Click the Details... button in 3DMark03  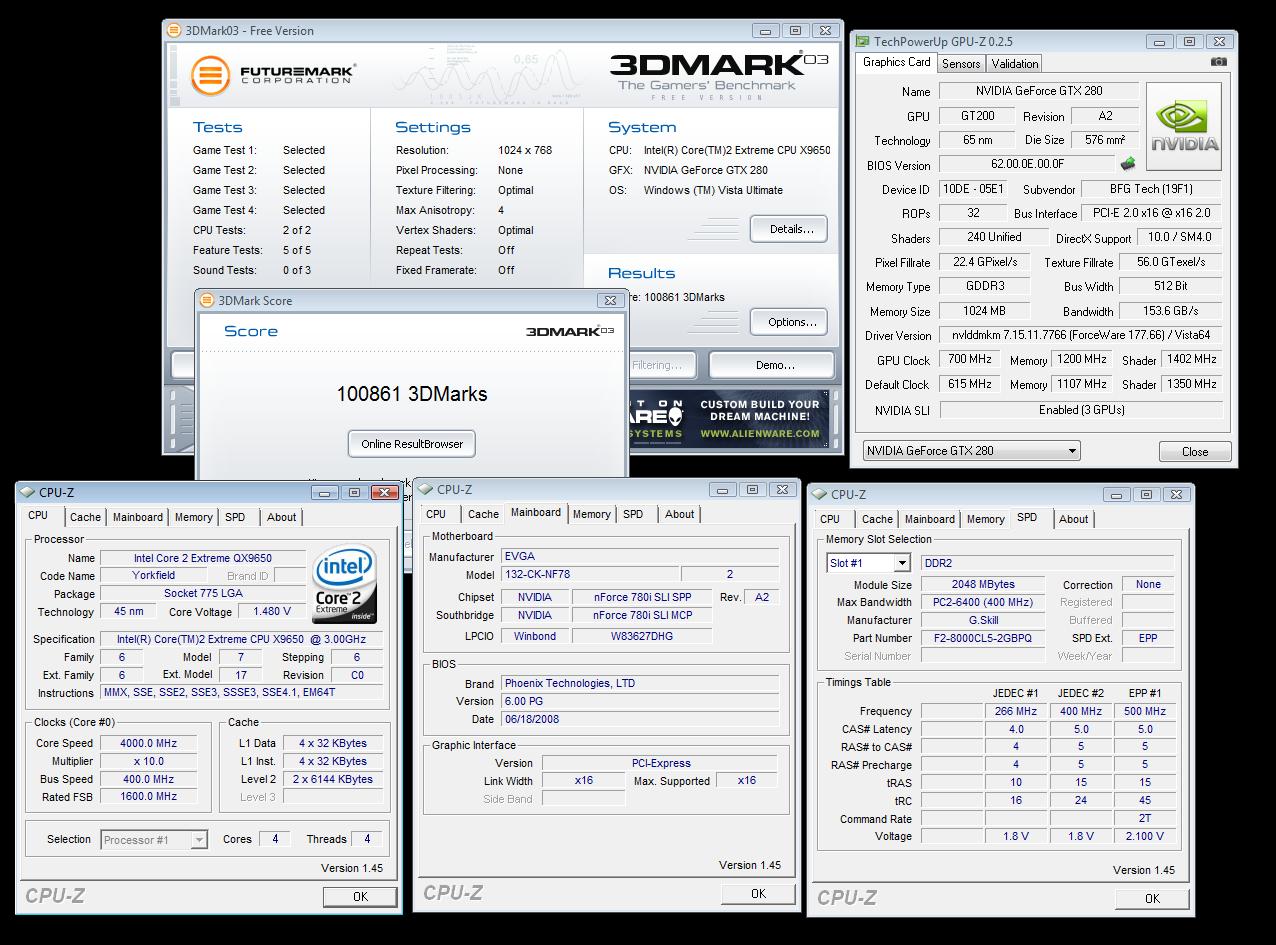pos(788,229)
